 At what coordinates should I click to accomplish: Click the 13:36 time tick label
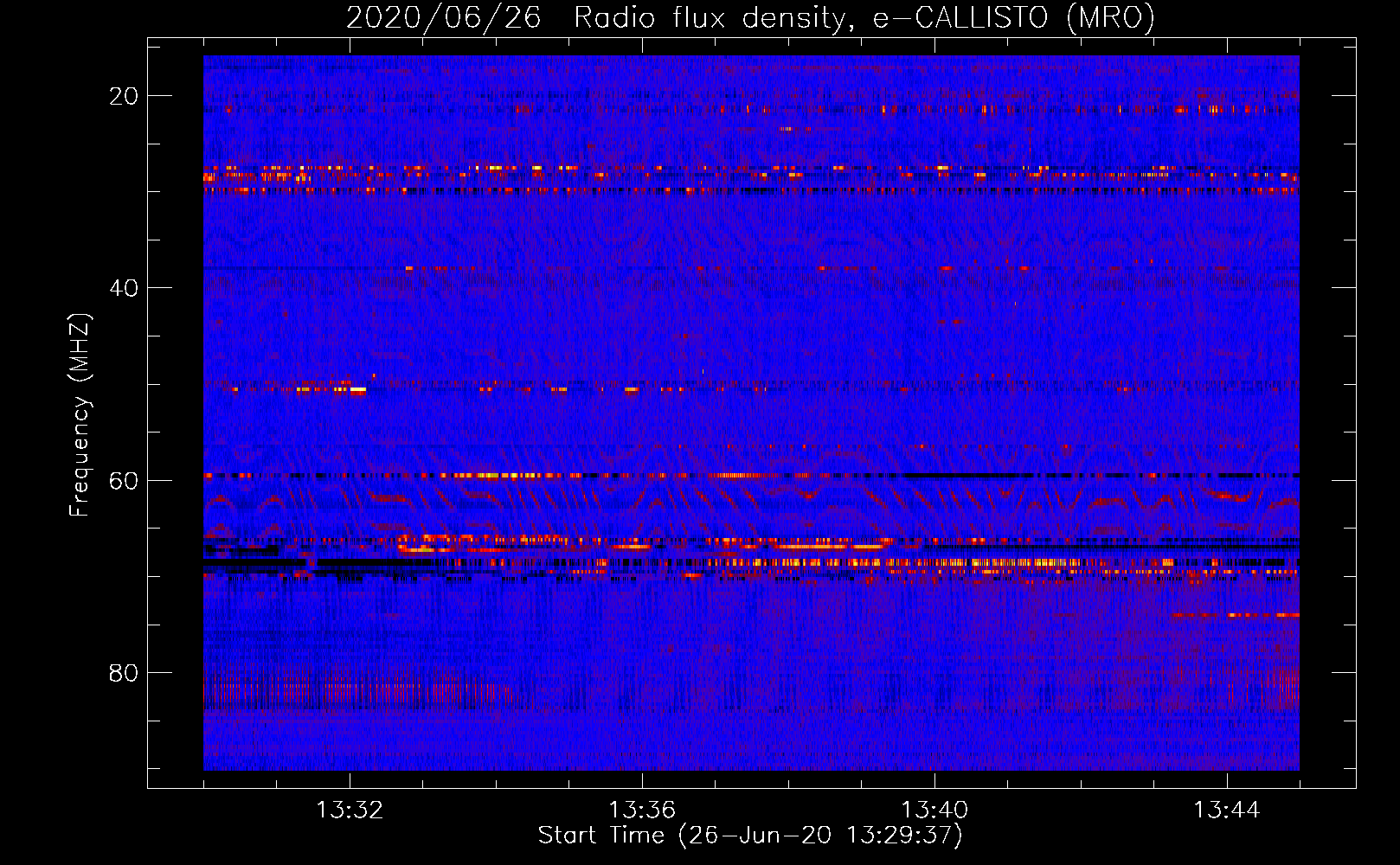[x=642, y=811]
